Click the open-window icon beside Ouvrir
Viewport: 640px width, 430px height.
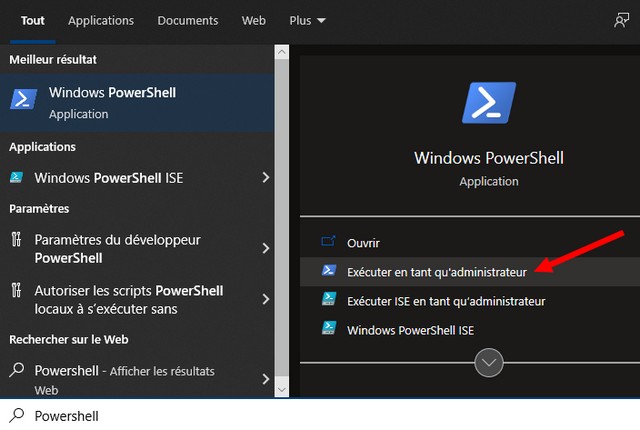coord(329,241)
